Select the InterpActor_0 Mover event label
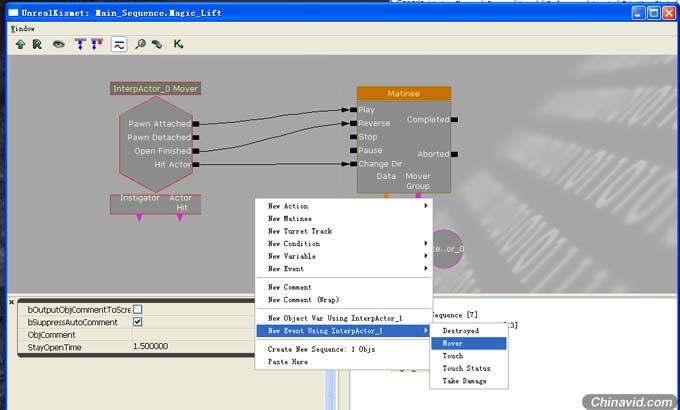Screen dimensions: 680x410 (x=155, y=89)
